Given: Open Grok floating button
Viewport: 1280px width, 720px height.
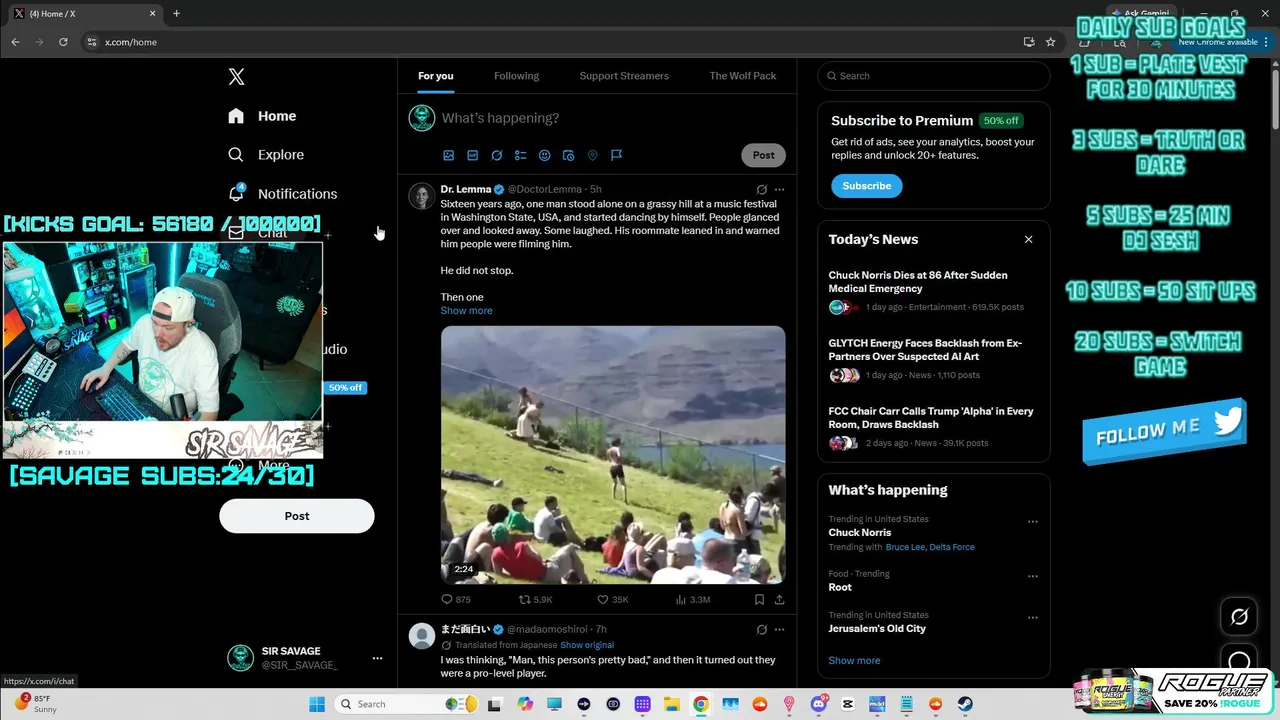Looking at the screenshot, I should pos(1239,617).
